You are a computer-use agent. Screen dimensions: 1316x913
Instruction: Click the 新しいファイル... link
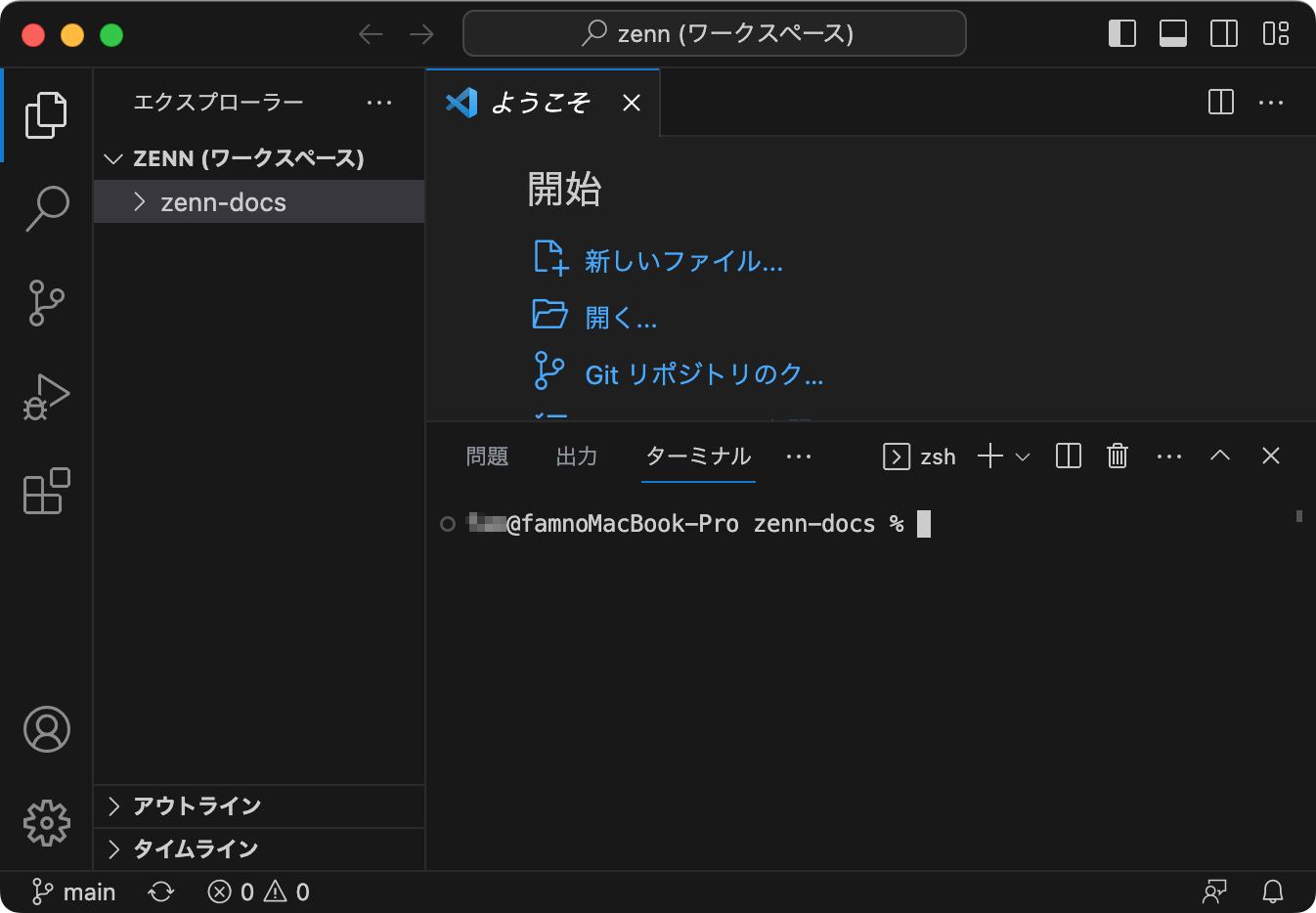[683, 261]
